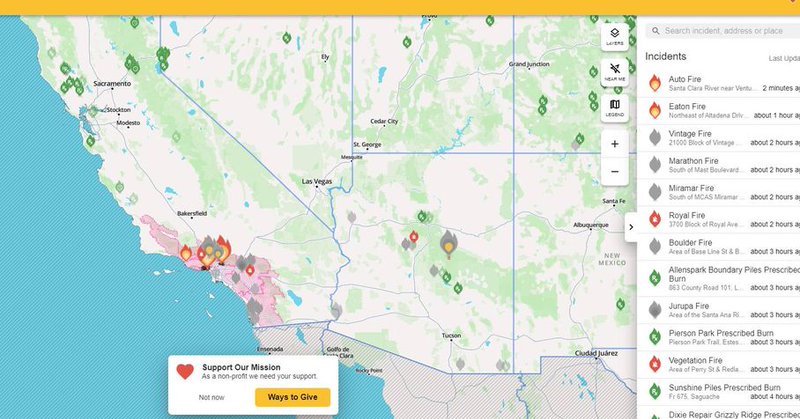Collapse the incidents panel with chevron
The width and height of the screenshot is (800, 419).
(631, 227)
